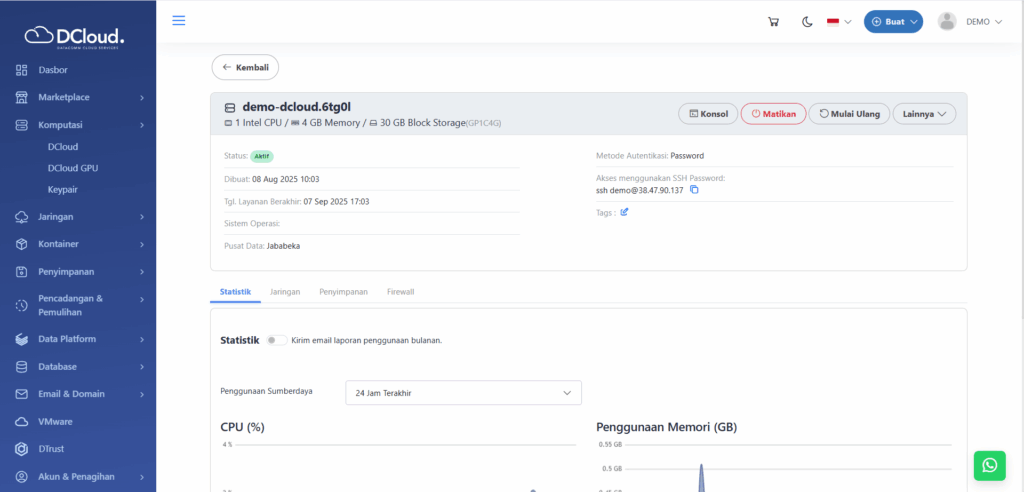Screen dimensions: 1024x492
Task: Open WhatsApp chat button
Action: tap(989, 465)
